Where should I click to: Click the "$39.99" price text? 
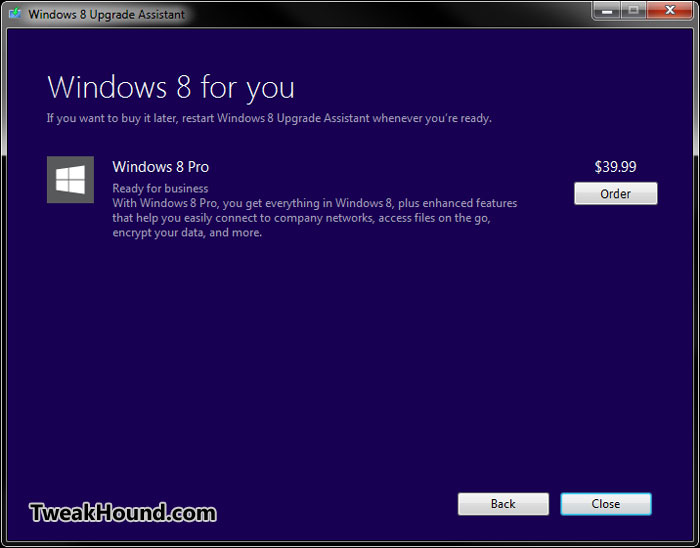coord(615,166)
